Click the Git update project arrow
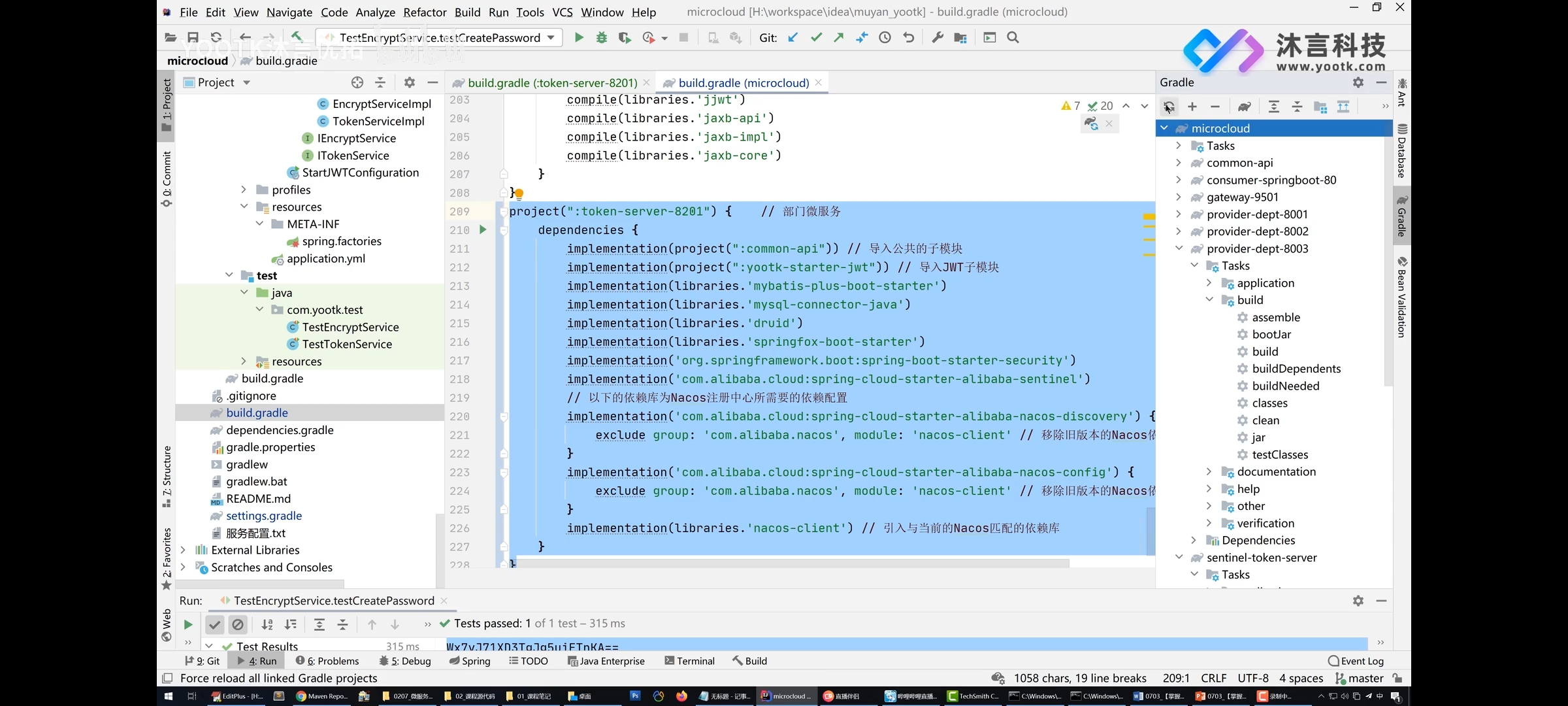This screenshot has width=1568, height=706. [x=792, y=38]
